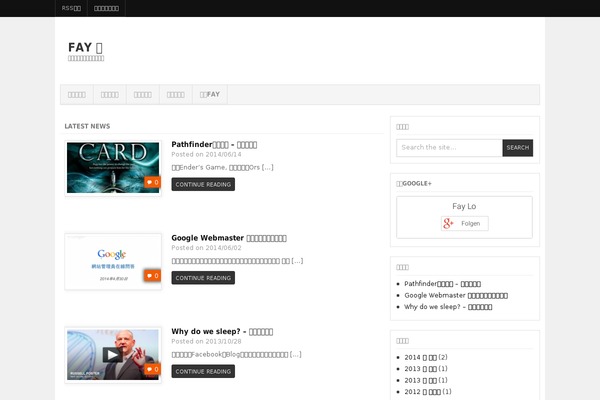Open the Google+ logo icon
This screenshot has width=600, height=400.
click(448, 224)
